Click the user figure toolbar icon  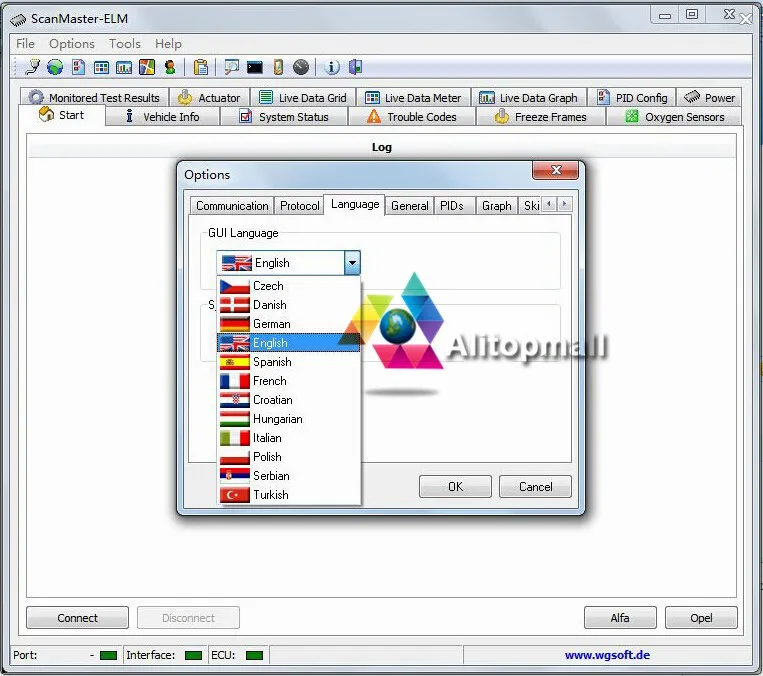click(x=170, y=67)
